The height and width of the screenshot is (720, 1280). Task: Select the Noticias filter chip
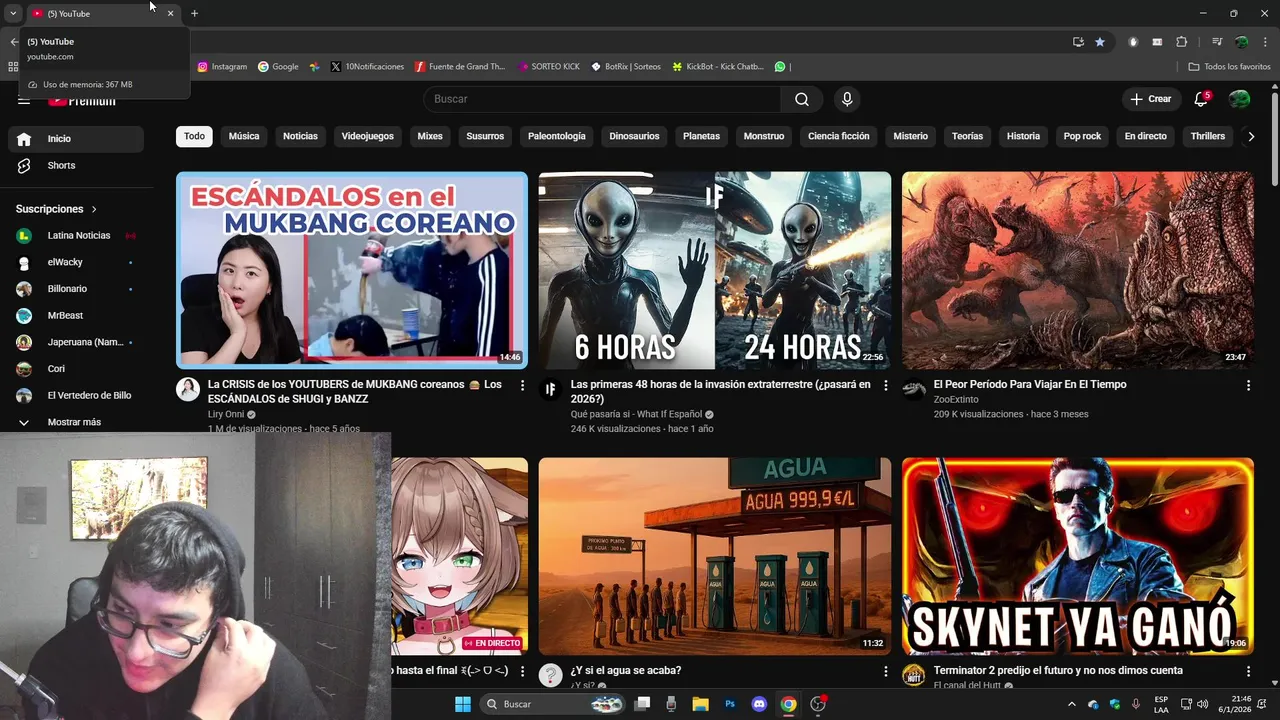[x=300, y=136]
